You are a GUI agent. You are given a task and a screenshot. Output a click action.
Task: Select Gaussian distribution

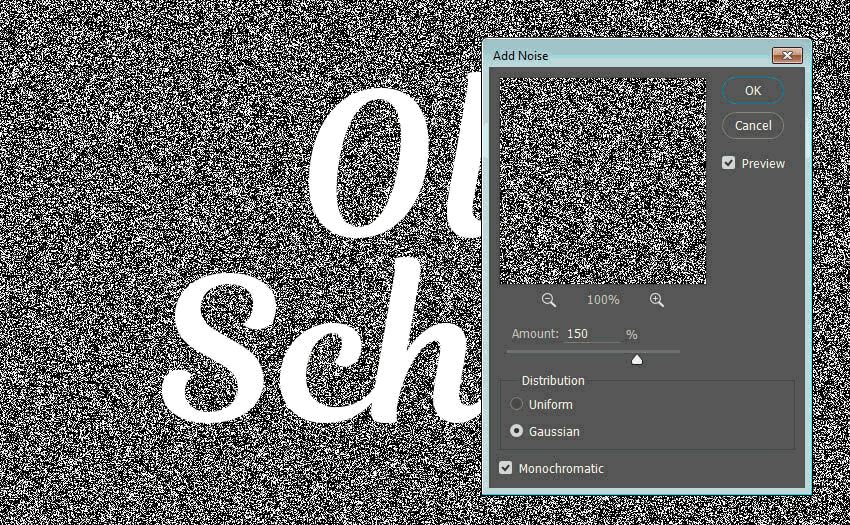pyautogui.click(x=517, y=431)
